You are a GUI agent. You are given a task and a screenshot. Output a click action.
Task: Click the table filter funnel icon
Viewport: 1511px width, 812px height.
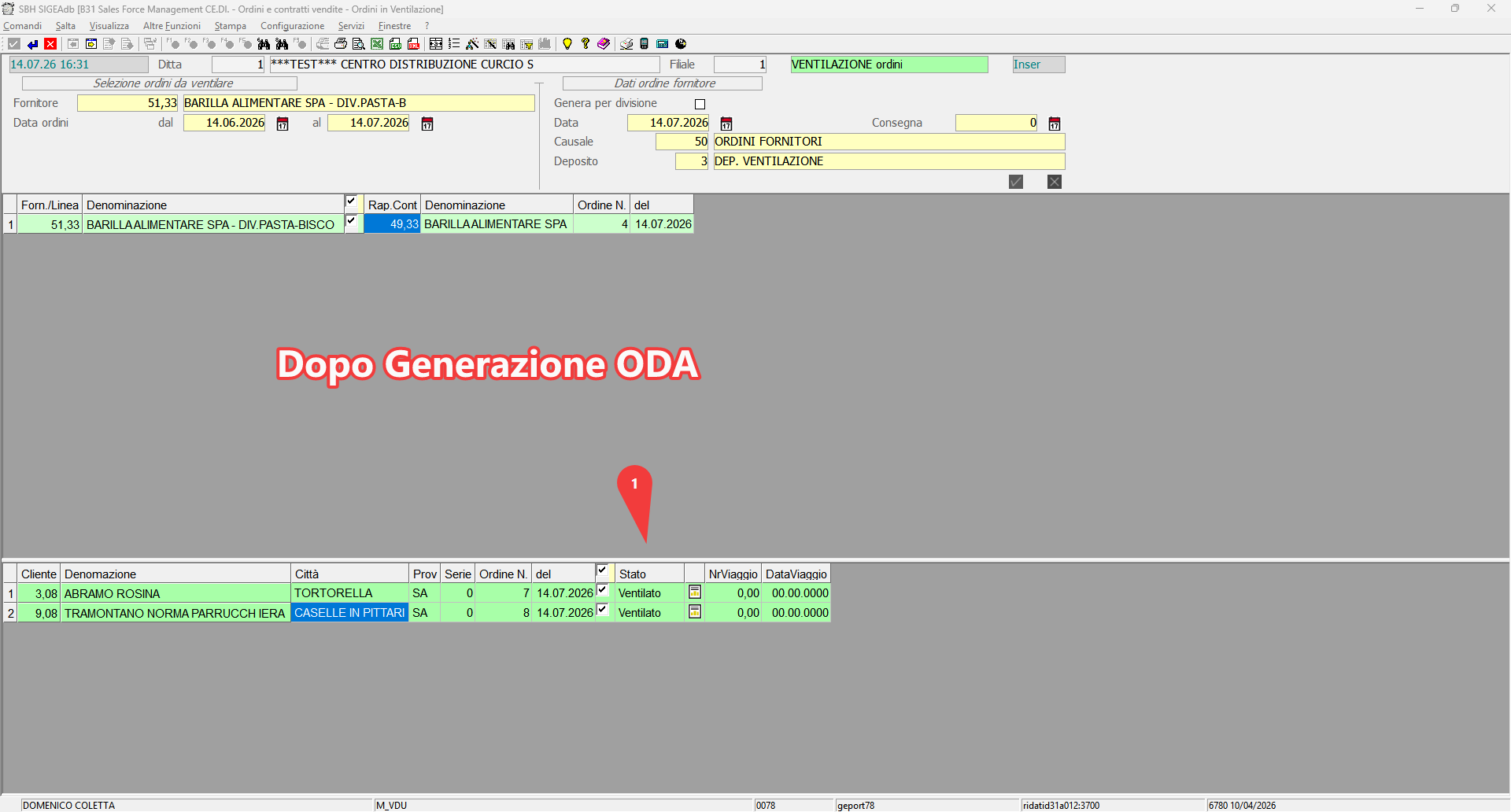[x=526, y=44]
